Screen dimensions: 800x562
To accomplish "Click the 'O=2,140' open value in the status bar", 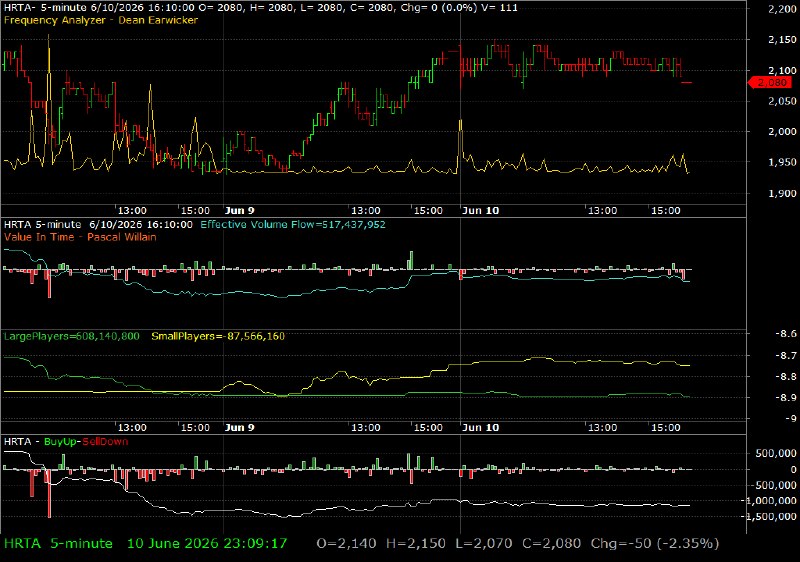I will [346, 544].
